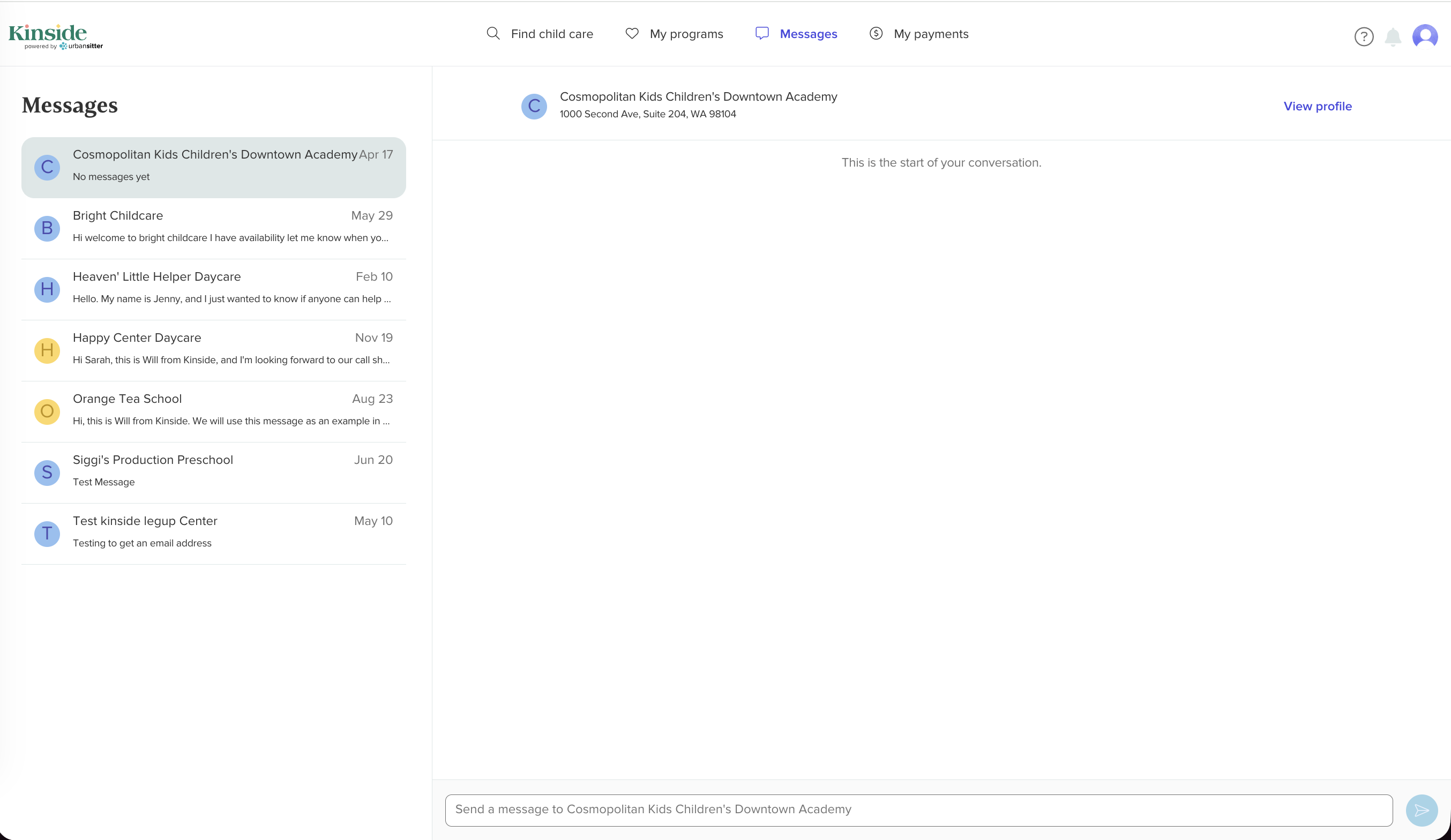This screenshot has width=1451, height=840.
Task: Click the Messages speech bubble icon
Action: pos(762,33)
